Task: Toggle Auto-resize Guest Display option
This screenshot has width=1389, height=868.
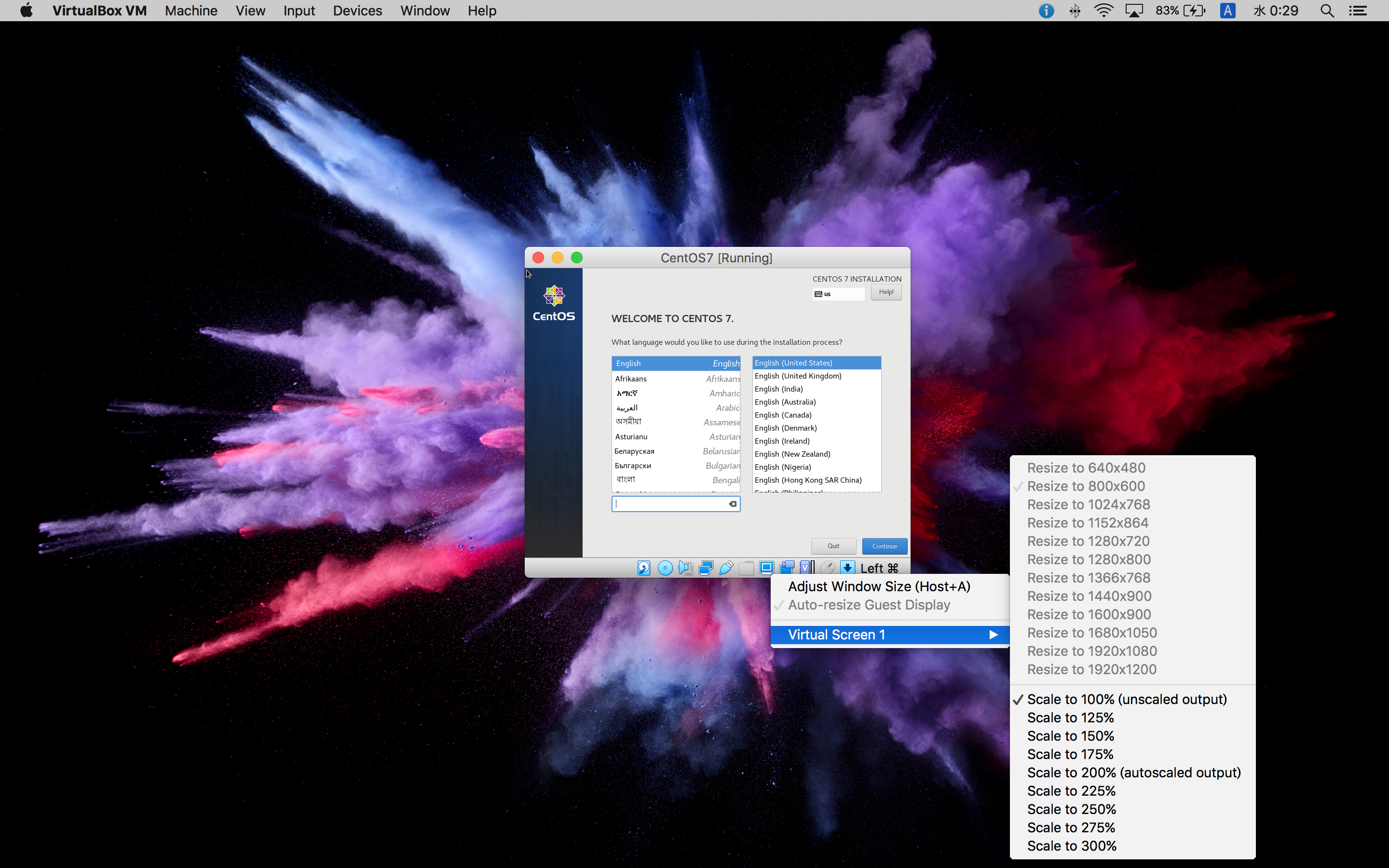Action: (x=869, y=605)
